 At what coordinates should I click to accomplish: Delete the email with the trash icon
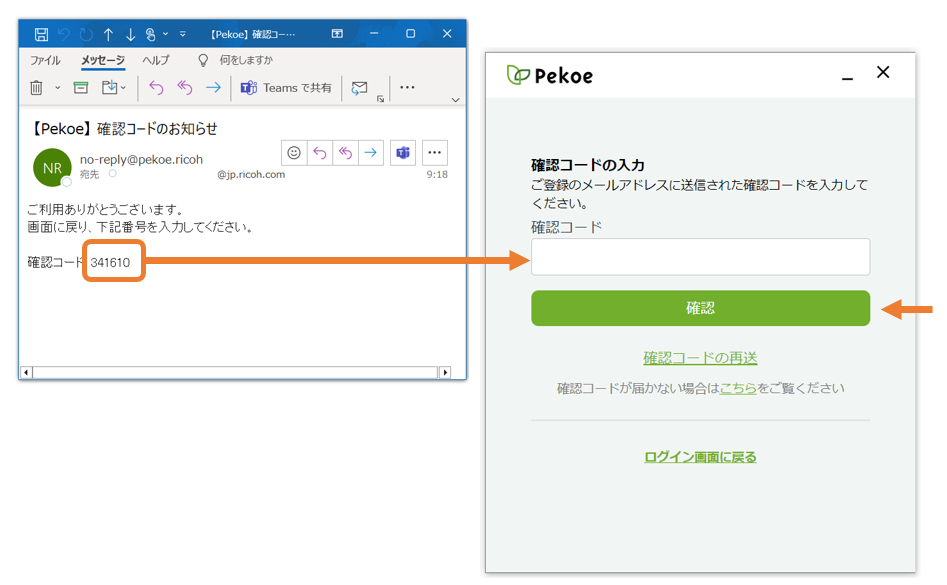coord(36,88)
